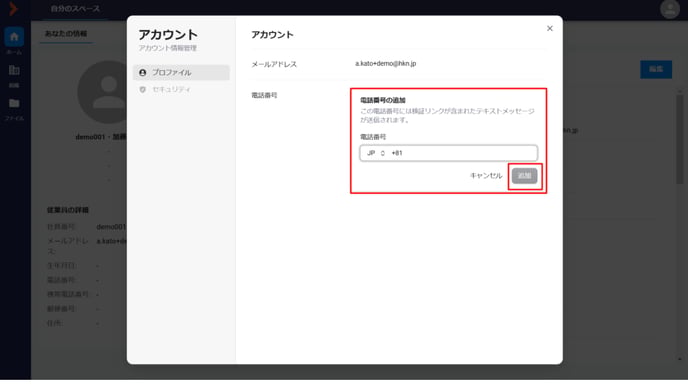Screen dimensions: 688x387
Task: Switch to the あなたの情報 tab
Action: pyautogui.click(x=66, y=34)
